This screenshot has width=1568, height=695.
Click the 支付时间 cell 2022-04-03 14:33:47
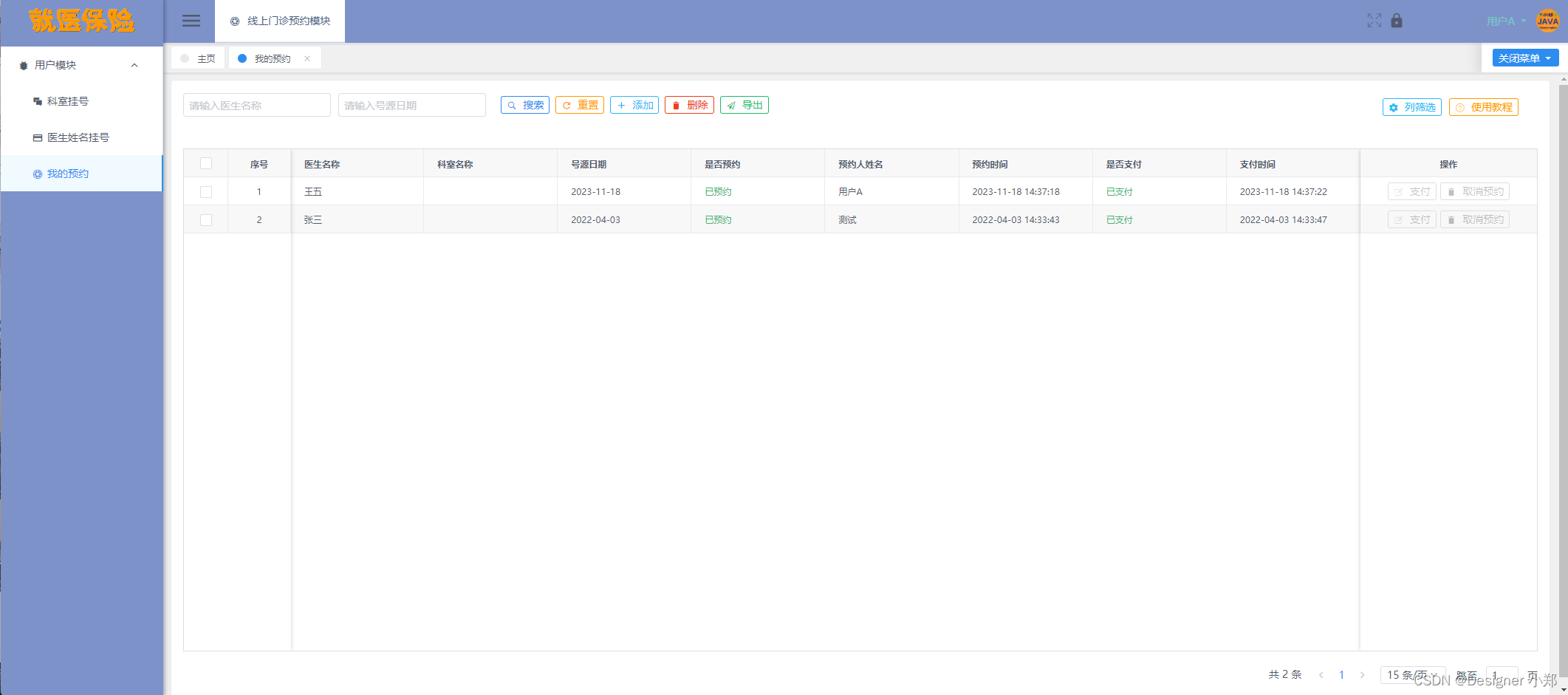pyautogui.click(x=1283, y=220)
